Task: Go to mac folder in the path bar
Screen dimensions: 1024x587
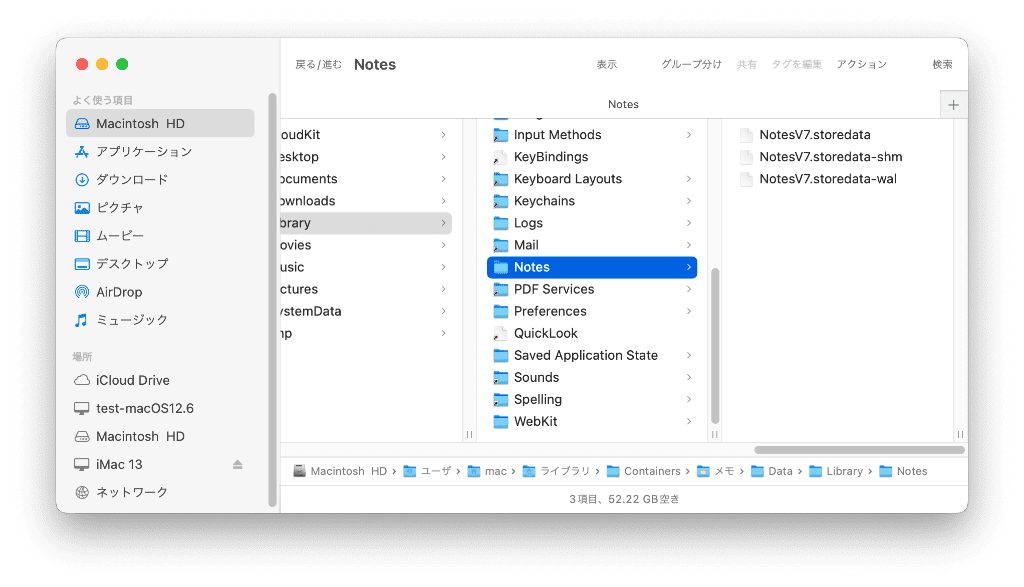Action: [487, 471]
